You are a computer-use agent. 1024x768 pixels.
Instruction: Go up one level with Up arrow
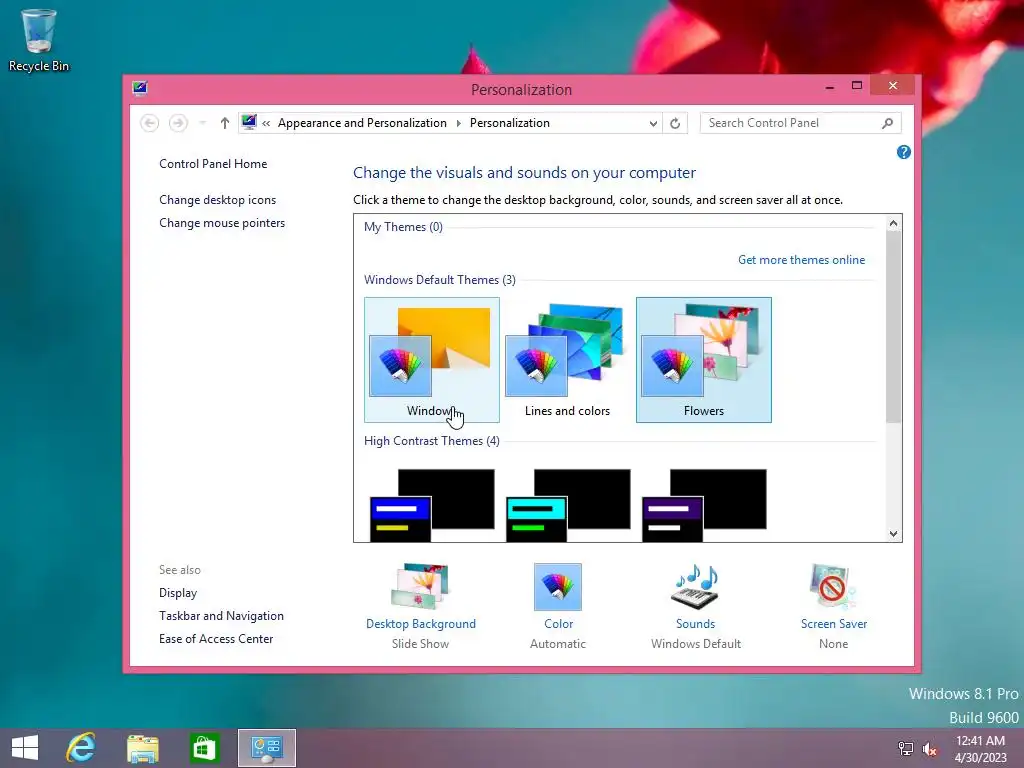[x=225, y=123]
